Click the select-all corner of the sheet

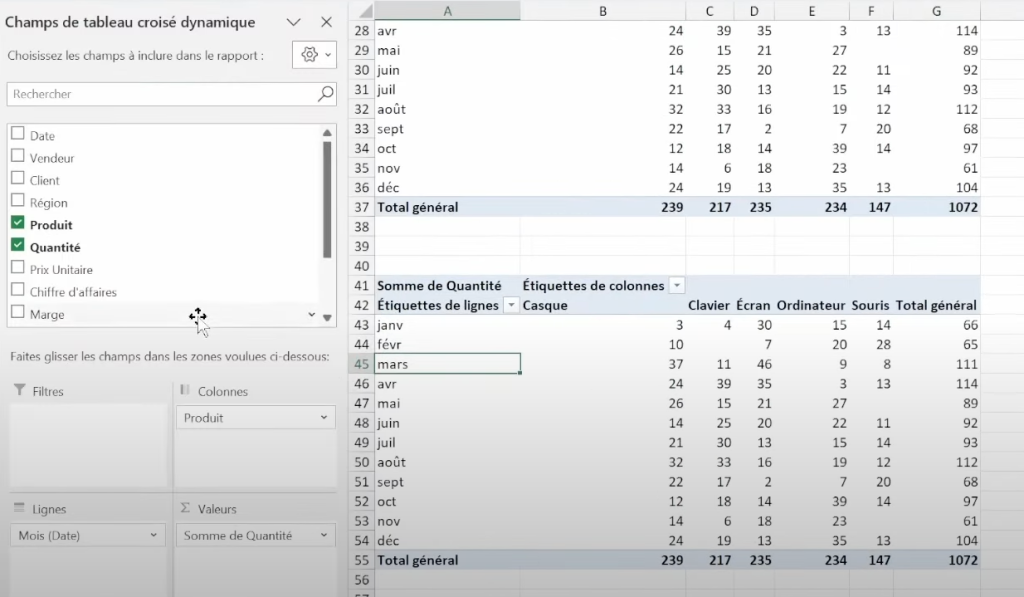[x=364, y=11]
